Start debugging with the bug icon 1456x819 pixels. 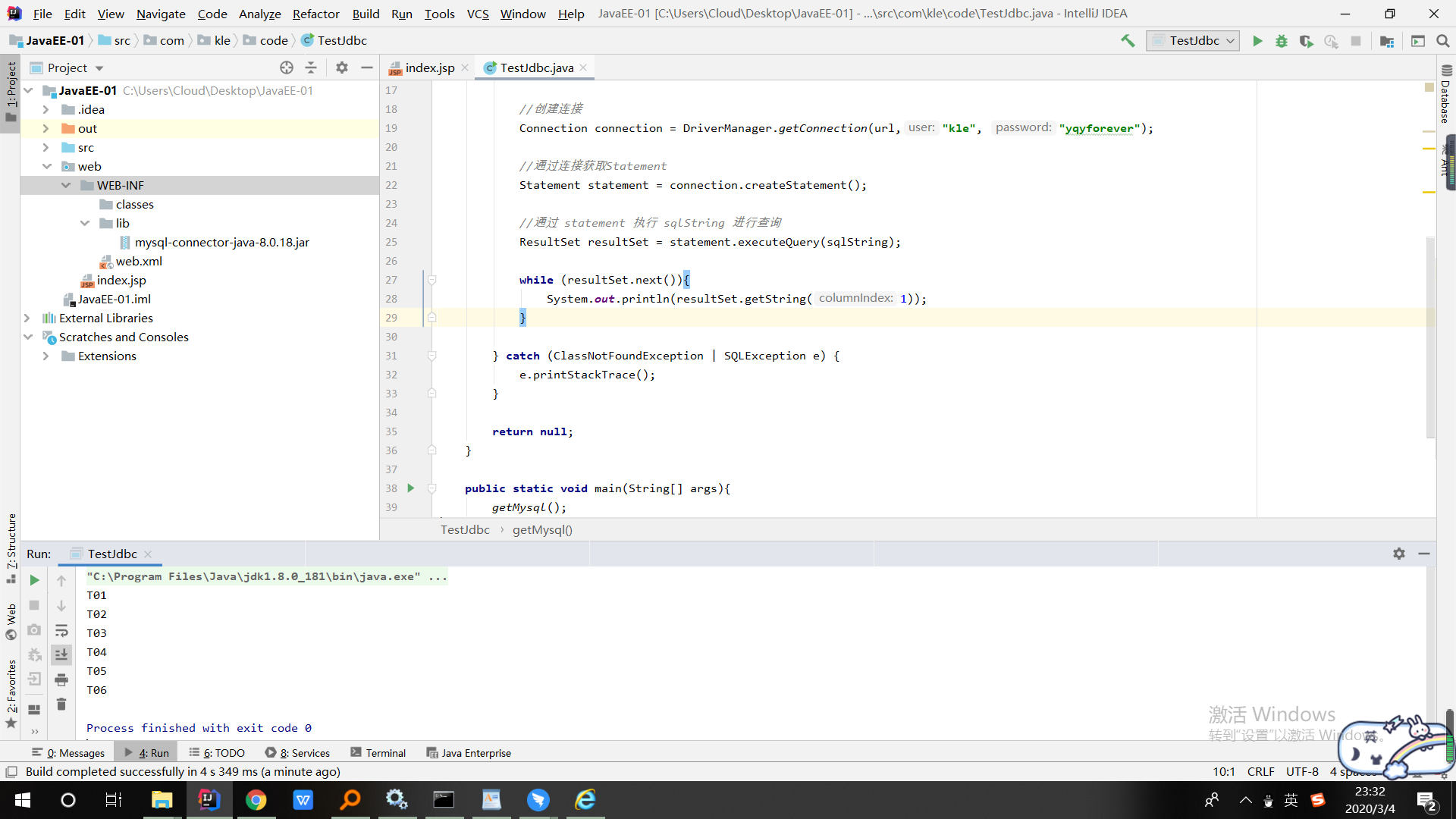point(1282,41)
